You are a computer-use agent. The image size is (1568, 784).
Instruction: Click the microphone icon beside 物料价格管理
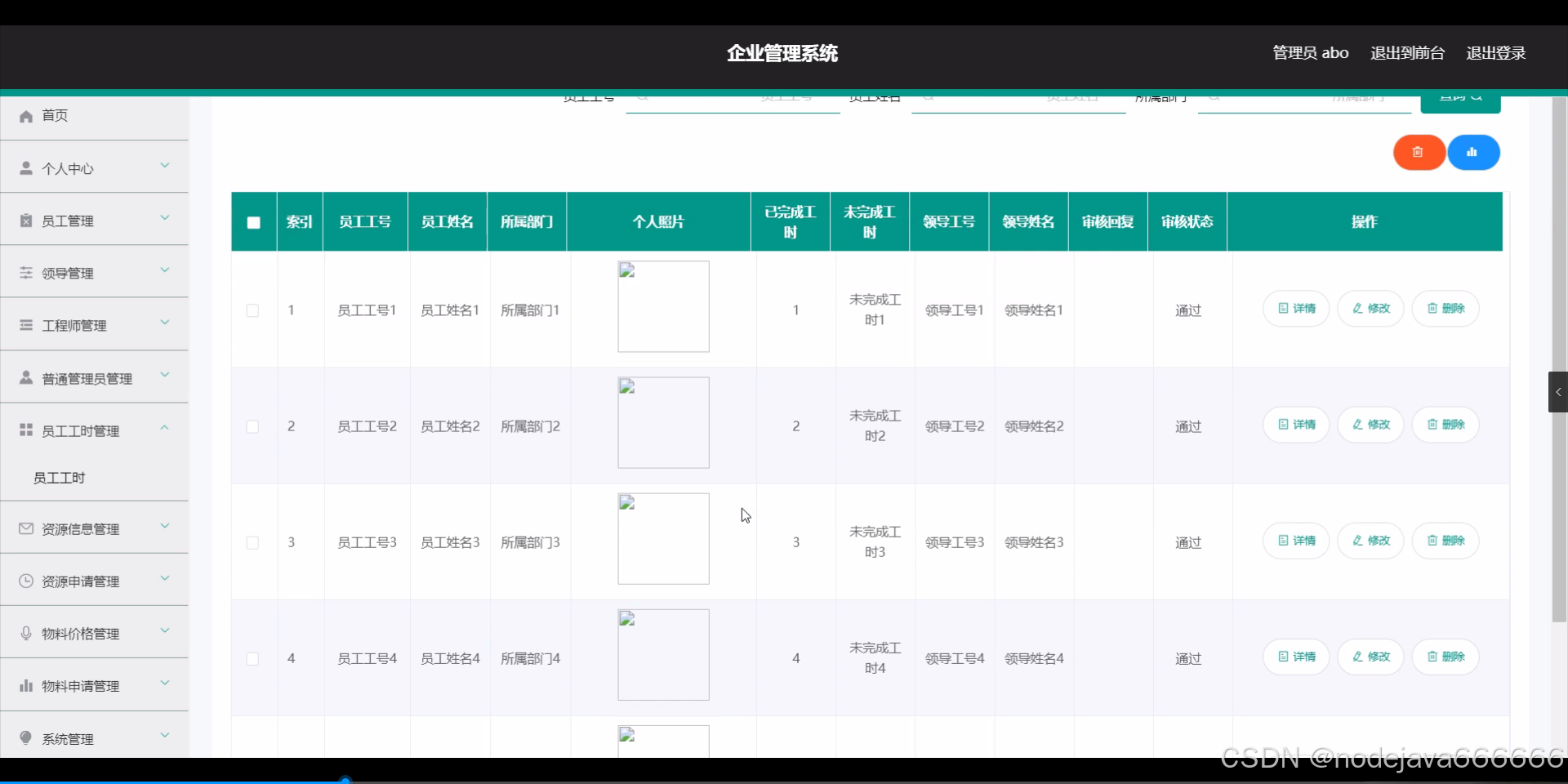(x=26, y=633)
